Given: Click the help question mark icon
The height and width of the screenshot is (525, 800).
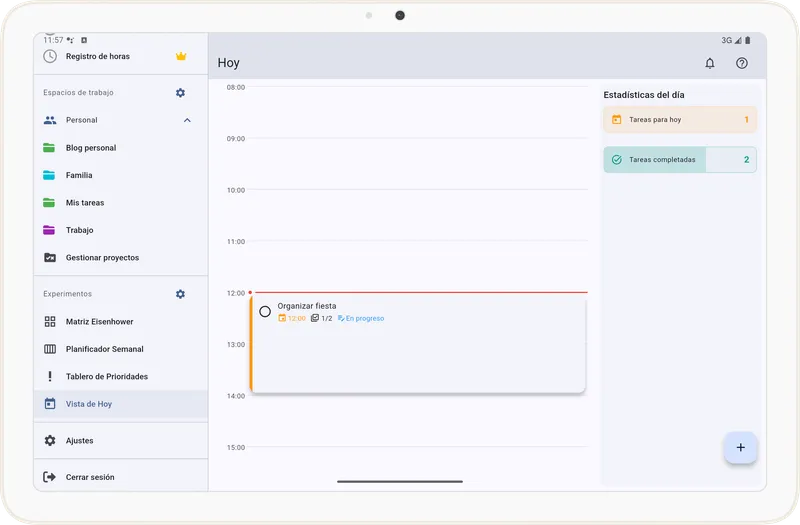Looking at the screenshot, I should pyautogui.click(x=742, y=63).
